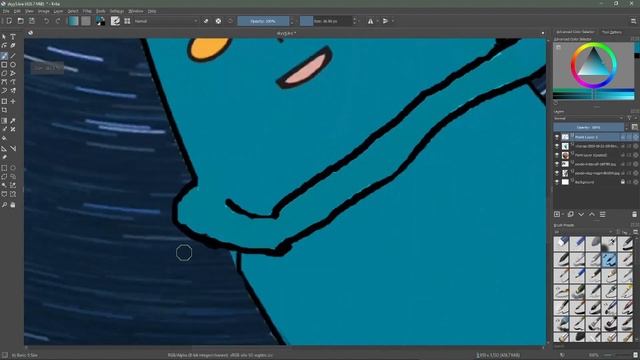The width and height of the screenshot is (640, 360).
Task: Toggle visibility of second layer in list
Action: 557,146
